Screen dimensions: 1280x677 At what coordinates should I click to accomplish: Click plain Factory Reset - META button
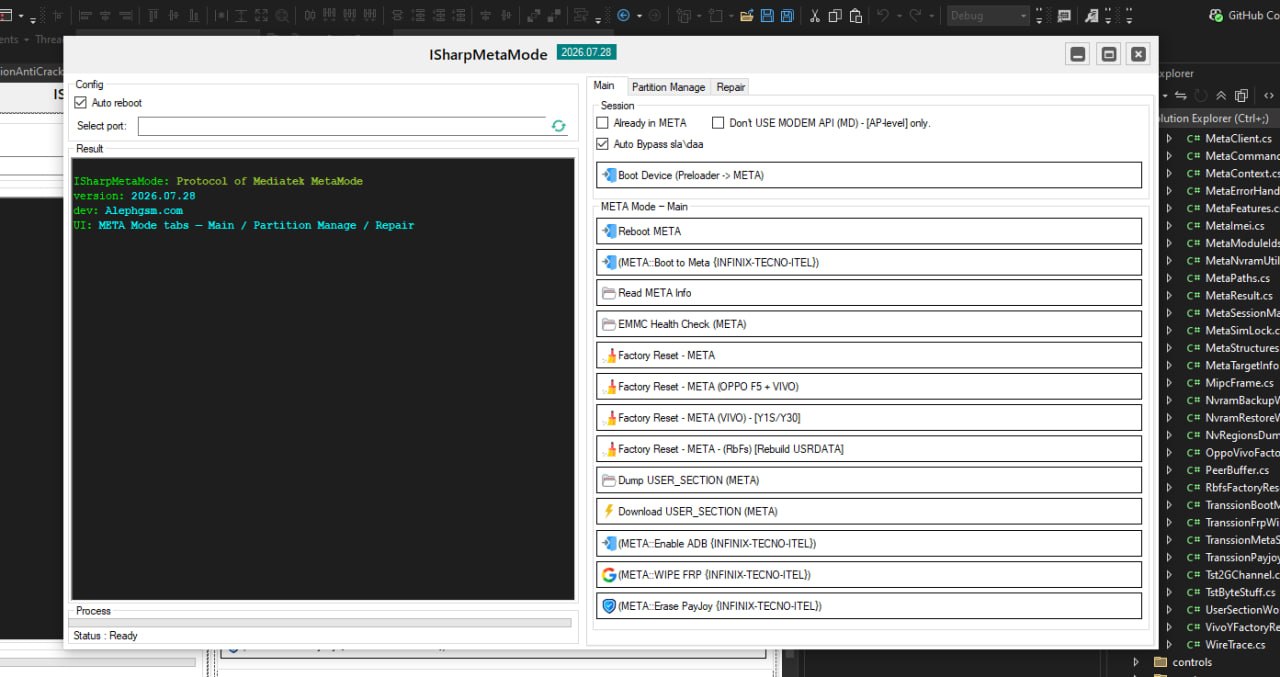[x=868, y=355]
